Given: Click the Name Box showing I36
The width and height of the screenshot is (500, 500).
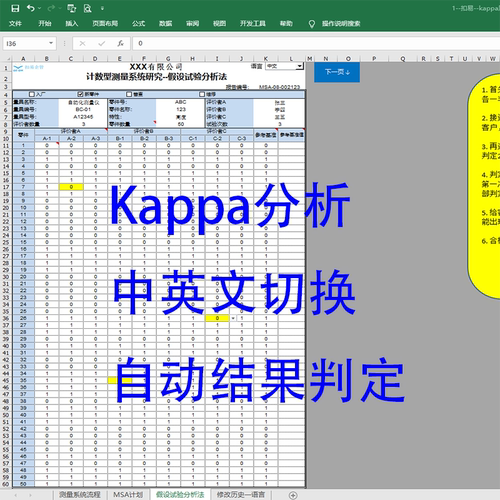Looking at the screenshot, I should 26,43.
